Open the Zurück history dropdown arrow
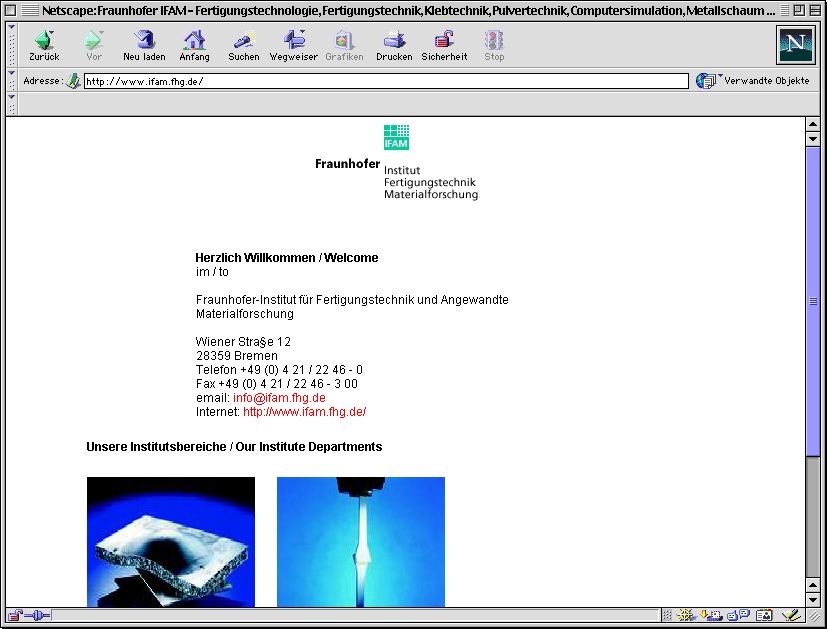The height and width of the screenshot is (629, 827). (x=52, y=33)
